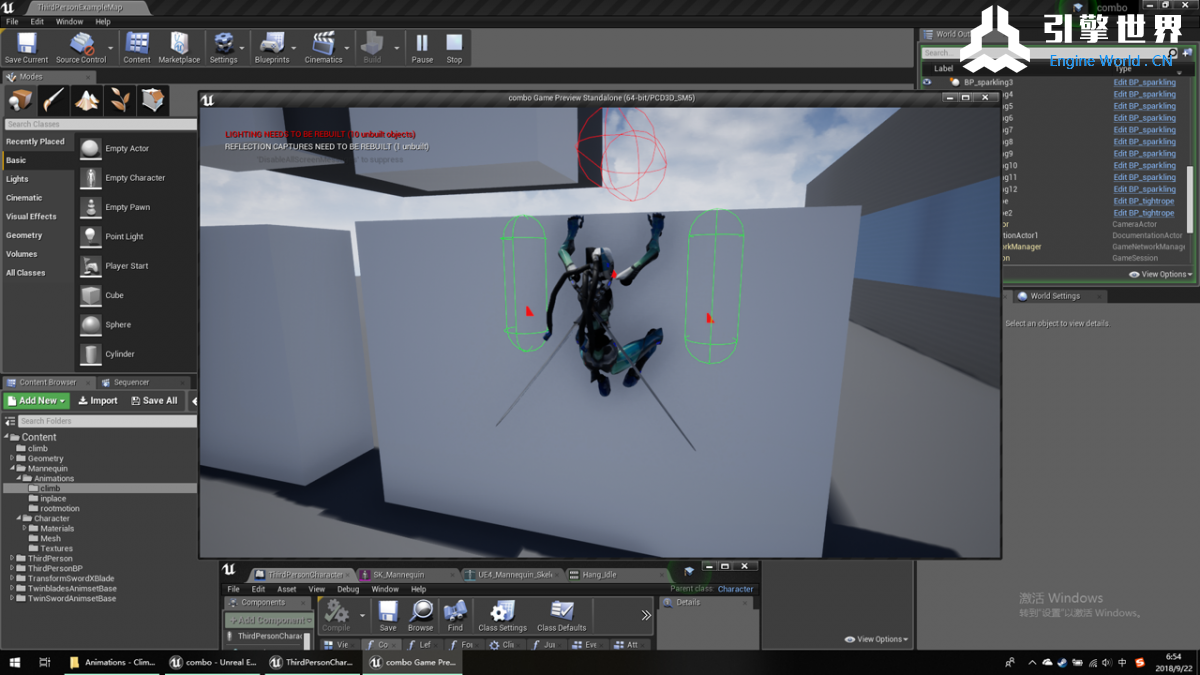Open Class Defaults in the Blueprint editor
The height and width of the screenshot is (675, 1200).
[x=562, y=615]
